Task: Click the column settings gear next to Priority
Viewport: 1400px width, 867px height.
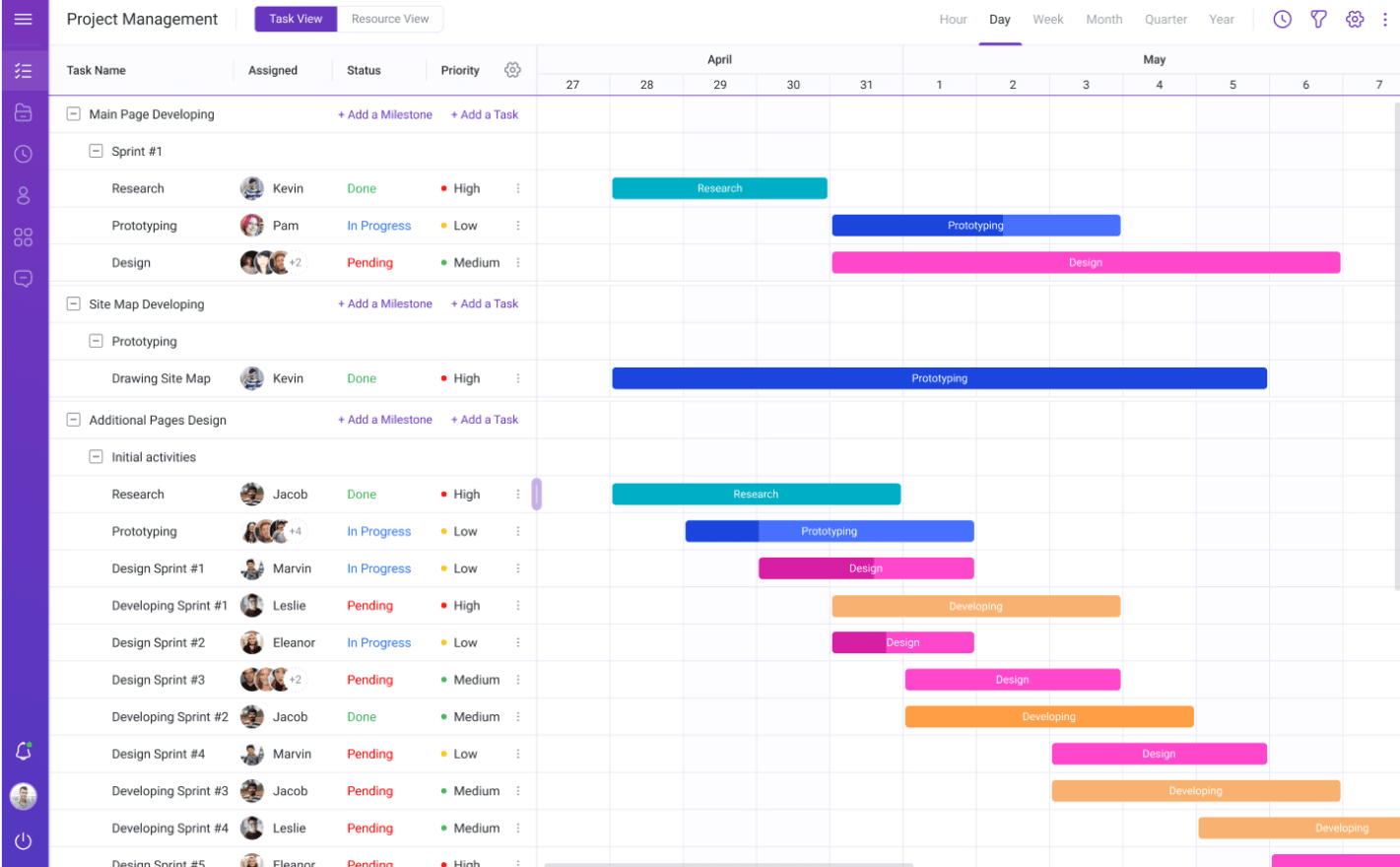Action: [x=512, y=70]
